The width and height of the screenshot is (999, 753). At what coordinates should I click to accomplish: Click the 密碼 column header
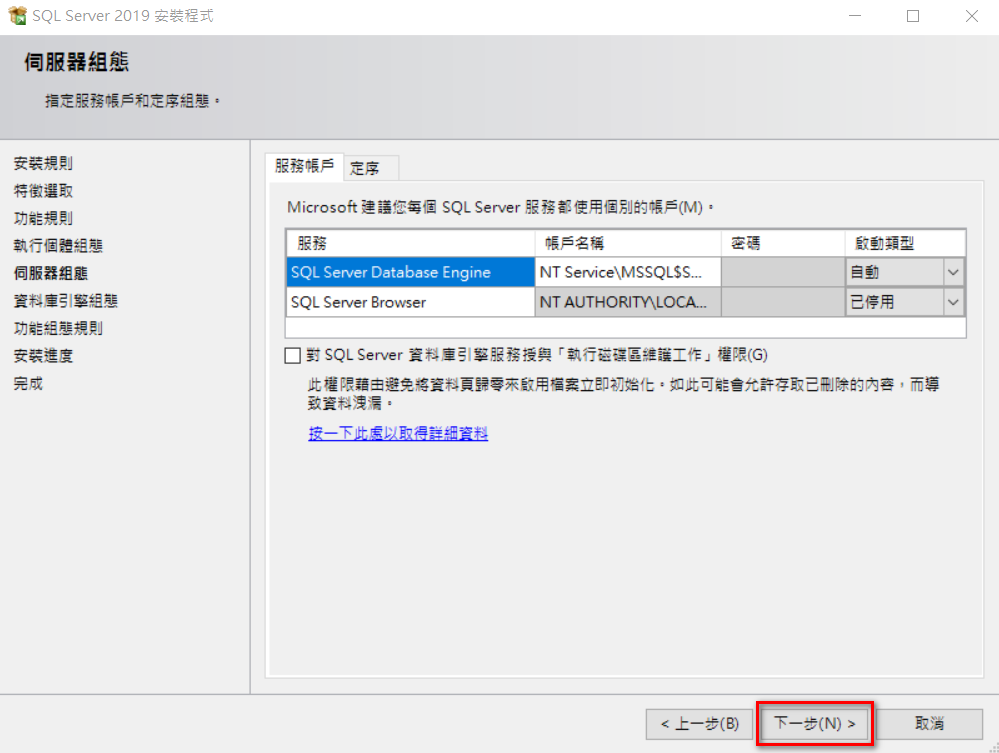pos(783,243)
